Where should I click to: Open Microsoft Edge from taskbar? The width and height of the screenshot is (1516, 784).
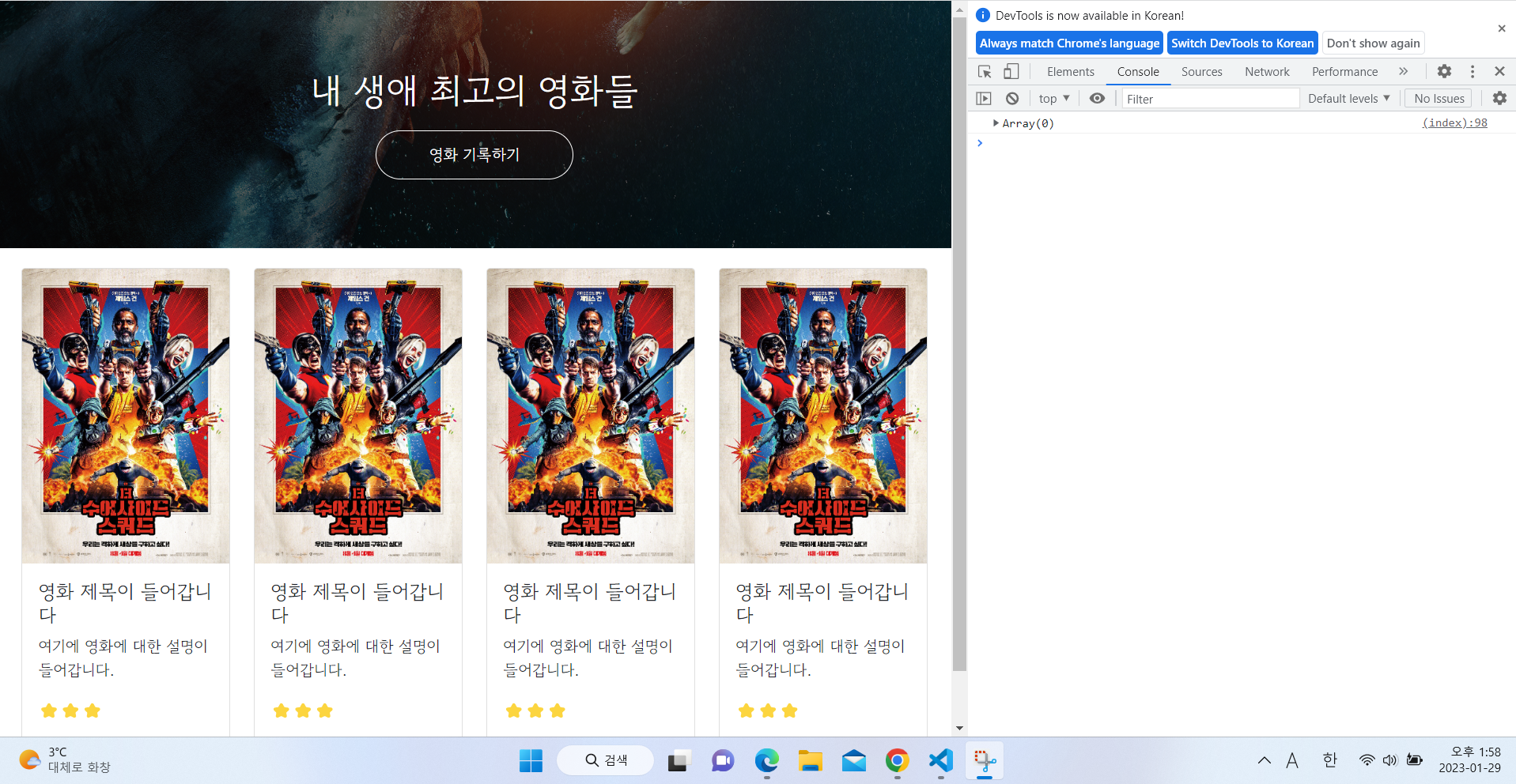[766, 761]
